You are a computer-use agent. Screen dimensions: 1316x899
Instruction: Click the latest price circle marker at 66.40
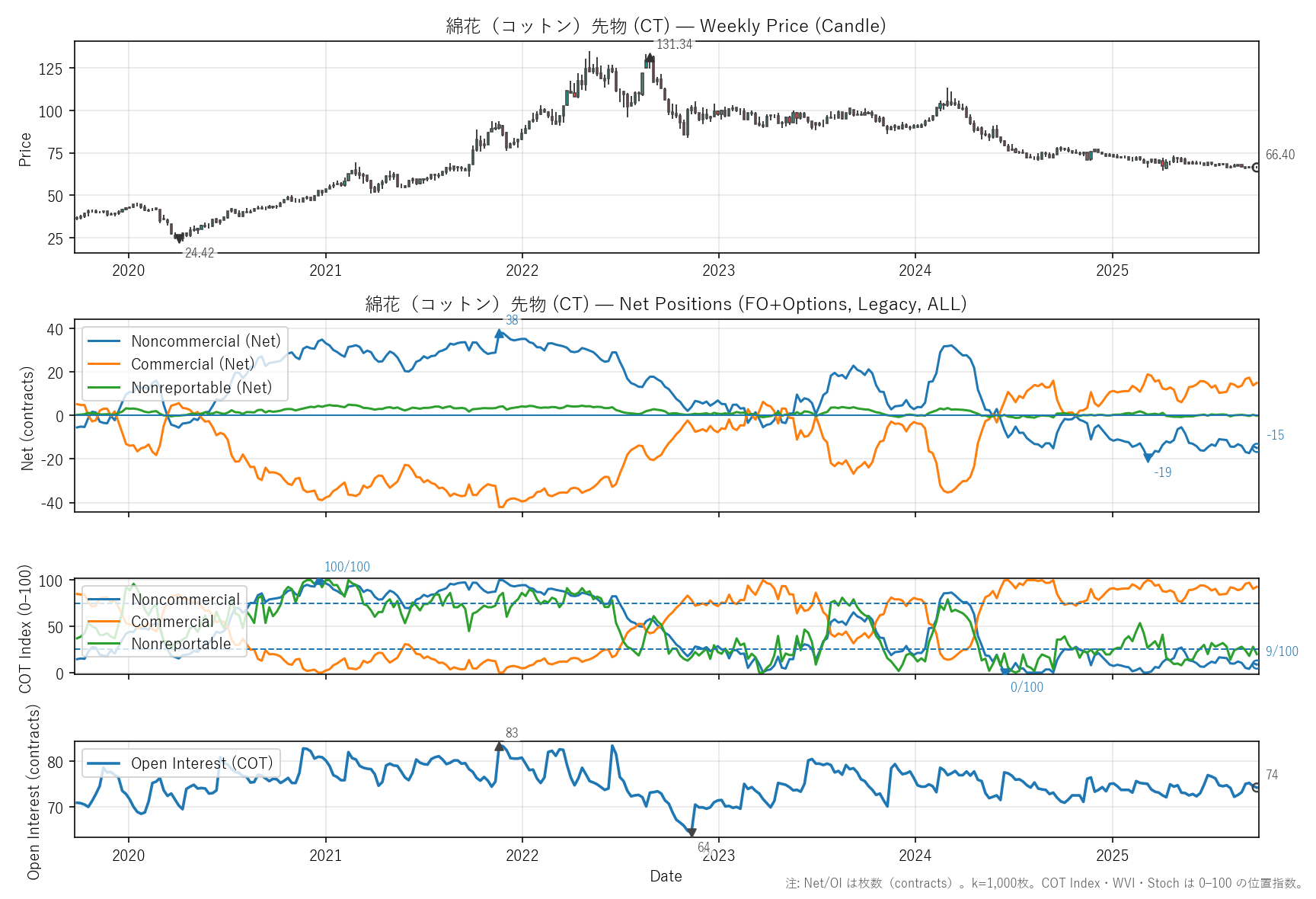click(x=1257, y=168)
